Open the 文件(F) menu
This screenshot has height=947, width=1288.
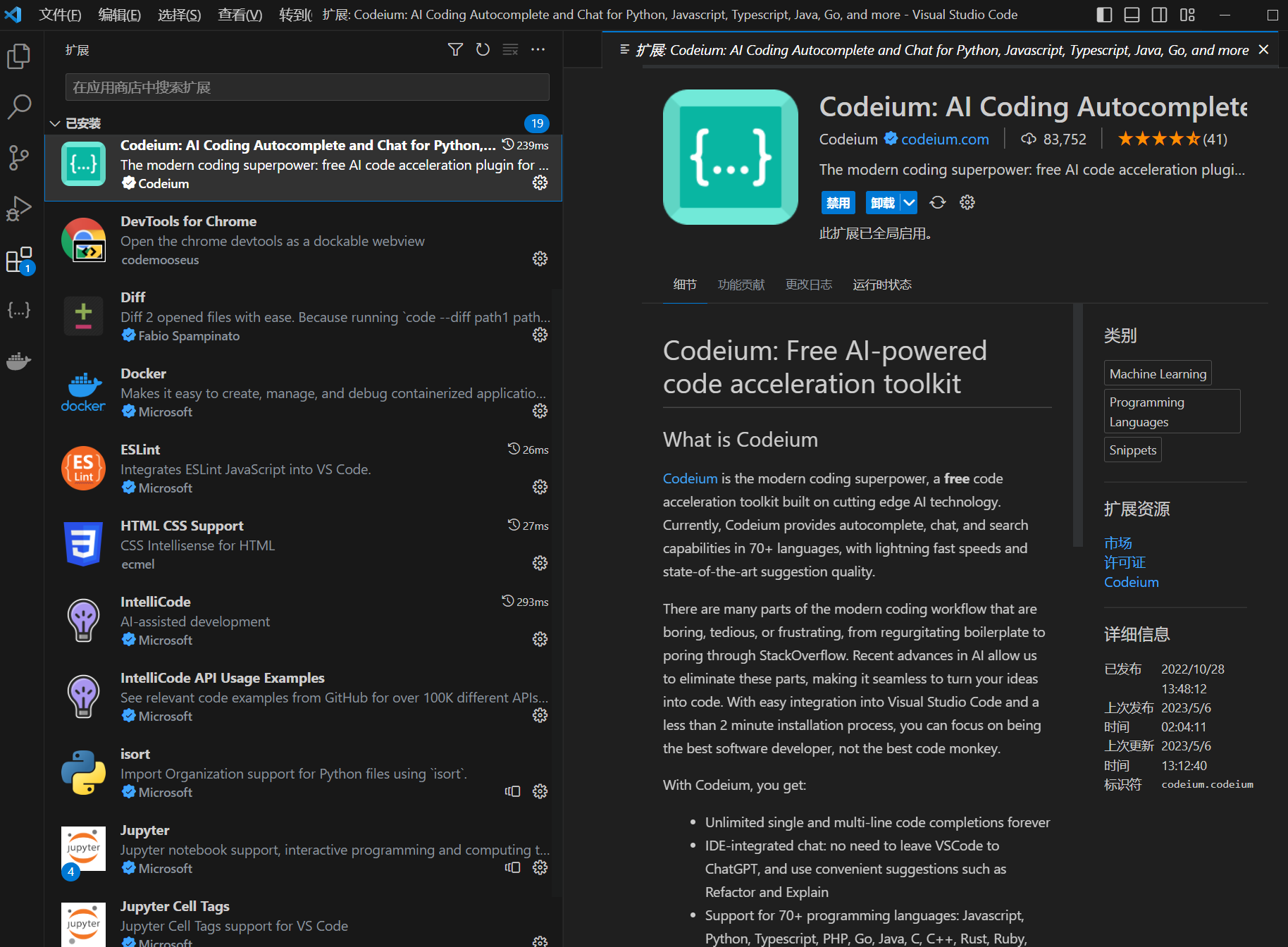coord(60,15)
